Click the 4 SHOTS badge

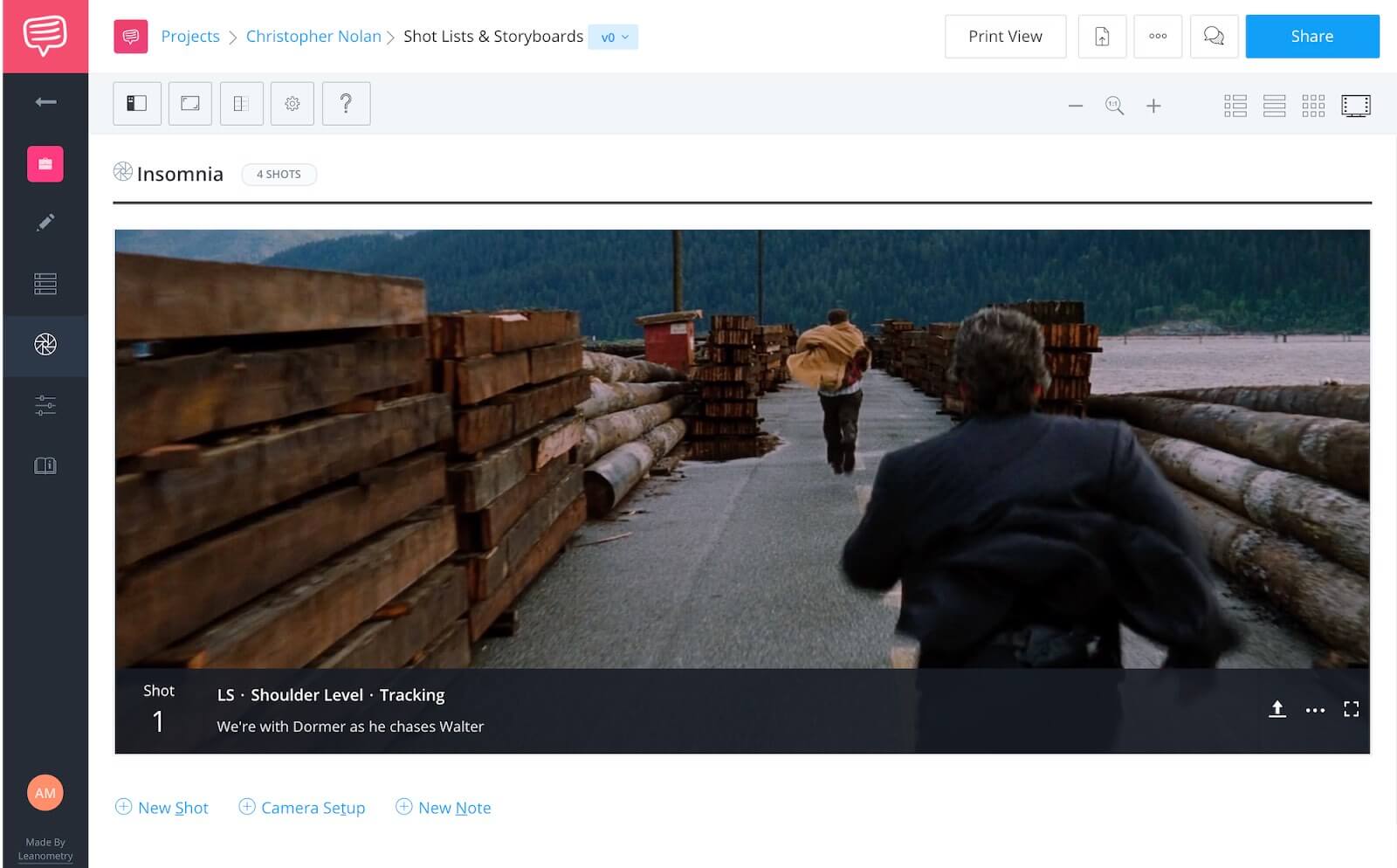click(x=279, y=174)
